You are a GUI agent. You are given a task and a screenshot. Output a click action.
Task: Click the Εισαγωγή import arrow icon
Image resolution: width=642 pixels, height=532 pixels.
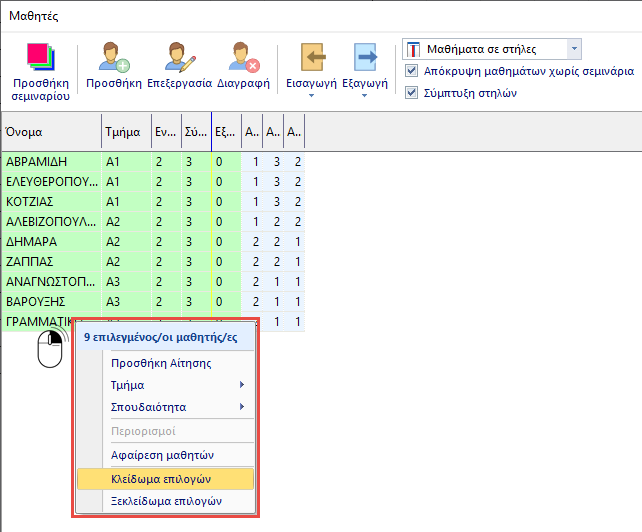tap(311, 58)
